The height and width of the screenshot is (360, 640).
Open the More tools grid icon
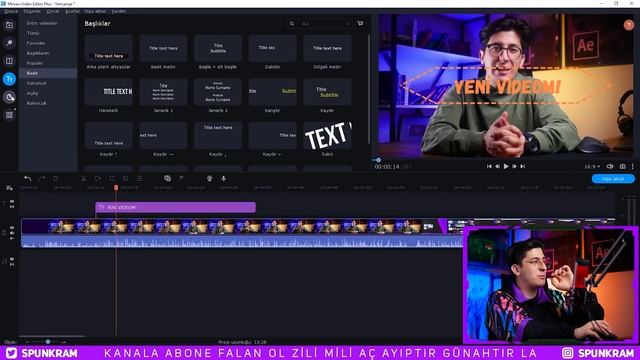[9, 115]
